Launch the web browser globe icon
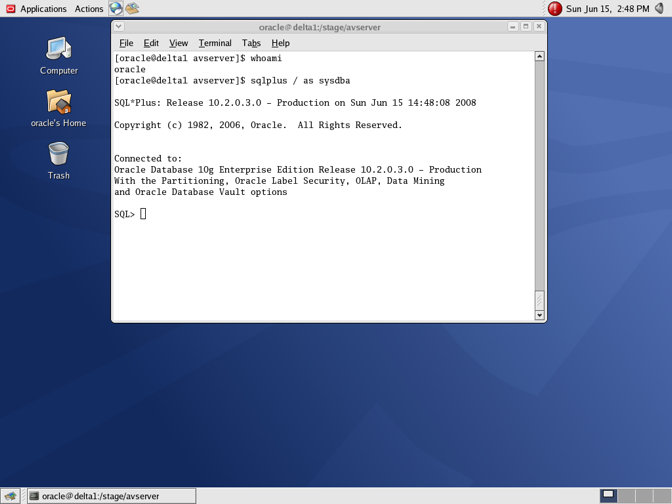This screenshot has height=504, width=672. (115, 8)
